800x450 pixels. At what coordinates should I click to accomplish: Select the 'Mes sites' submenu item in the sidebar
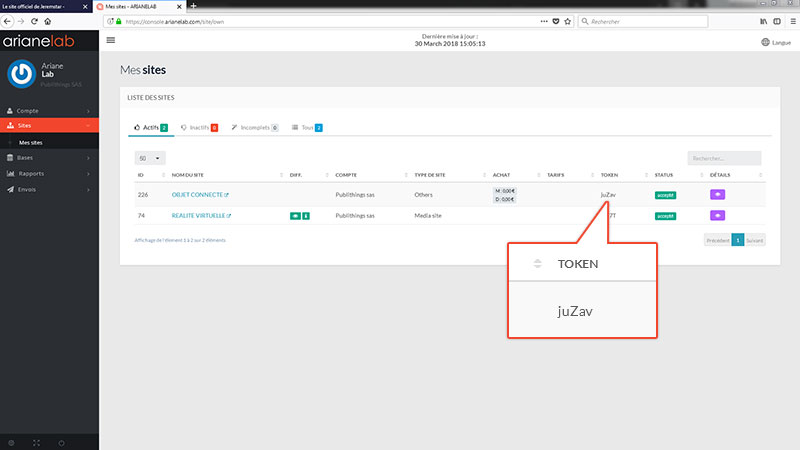pyautogui.click(x=31, y=143)
